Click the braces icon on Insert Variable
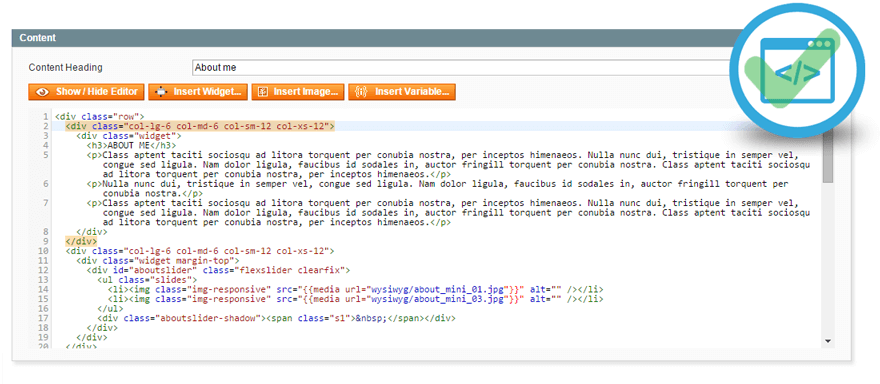The image size is (880, 384). tap(362, 92)
